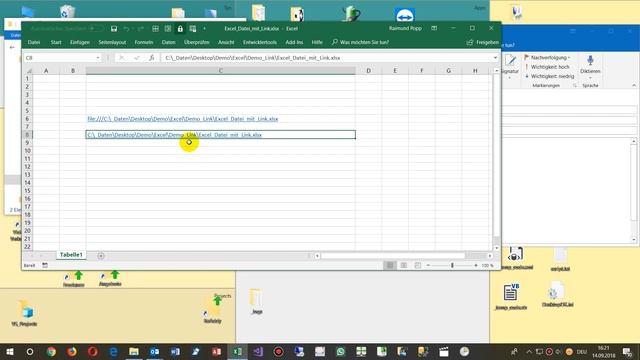Show hidden system tray icons
The height and width of the screenshot is (360, 640).
tap(529, 351)
